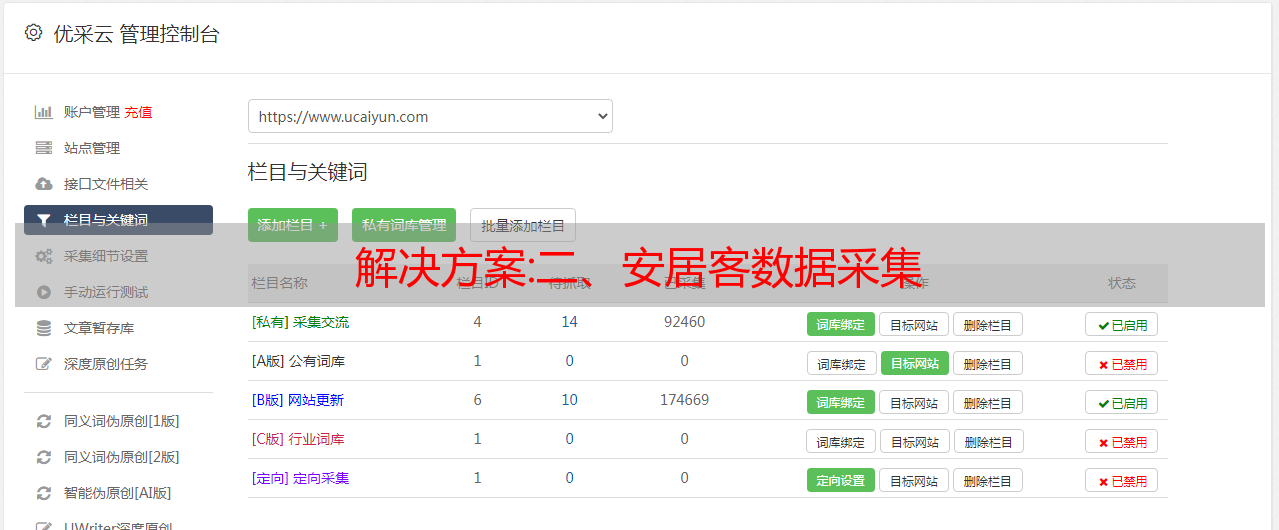Click the 栏目与关键词 page heading

(308, 172)
